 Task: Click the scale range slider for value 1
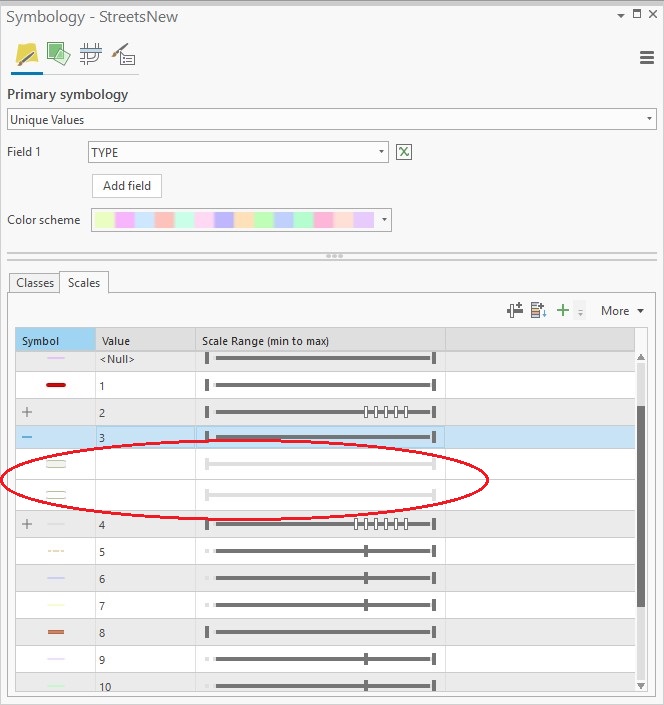pos(320,385)
